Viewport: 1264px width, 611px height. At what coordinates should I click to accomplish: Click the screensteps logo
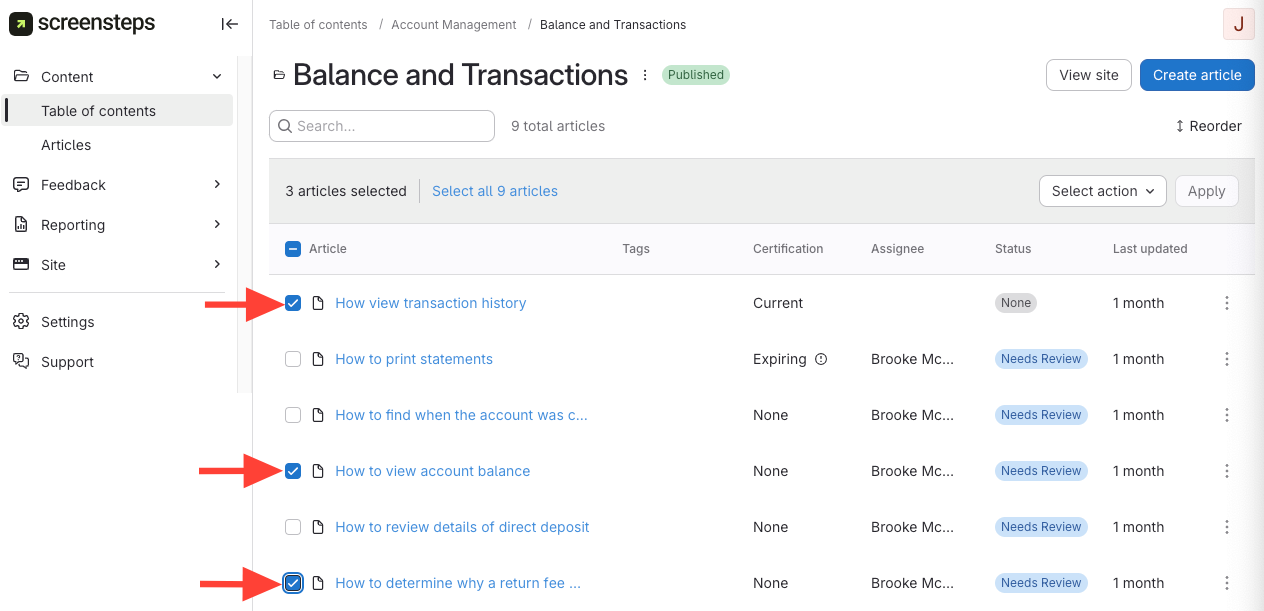(x=82, y=24)
